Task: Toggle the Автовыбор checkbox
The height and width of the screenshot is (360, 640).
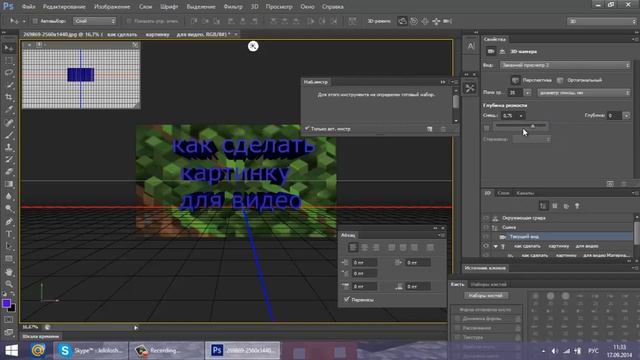Action: (35, 21)
